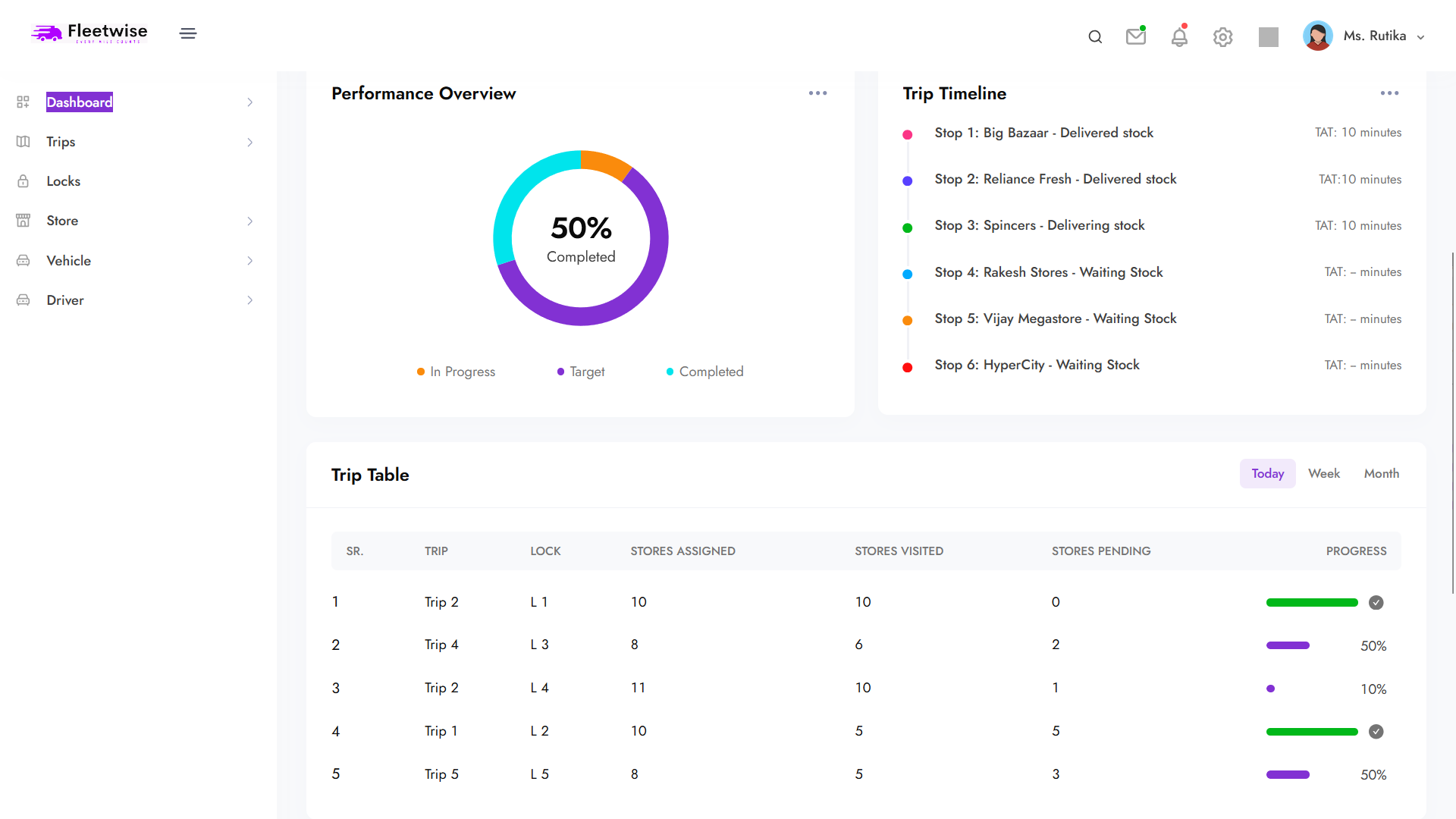This screenshot has width=1456, height=819.
Task: Toggle the Target legend item
Action: tap(581, 372)
